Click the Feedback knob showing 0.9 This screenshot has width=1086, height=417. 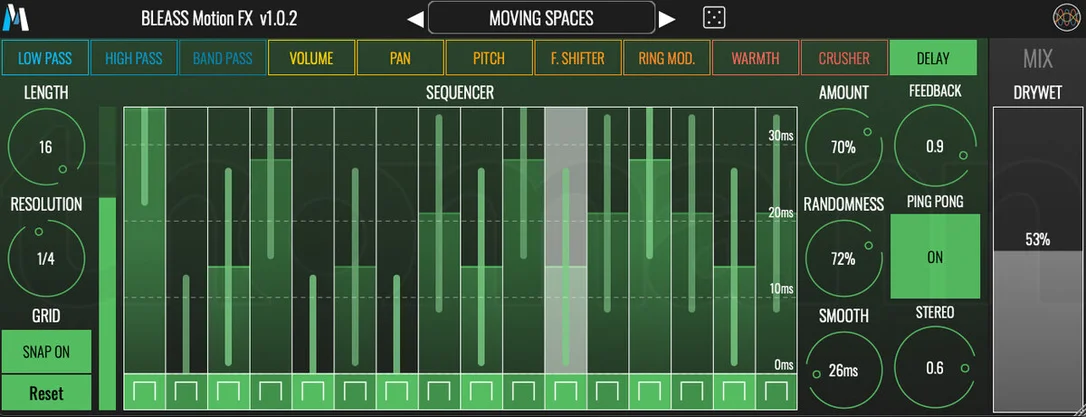pos(935,146)
